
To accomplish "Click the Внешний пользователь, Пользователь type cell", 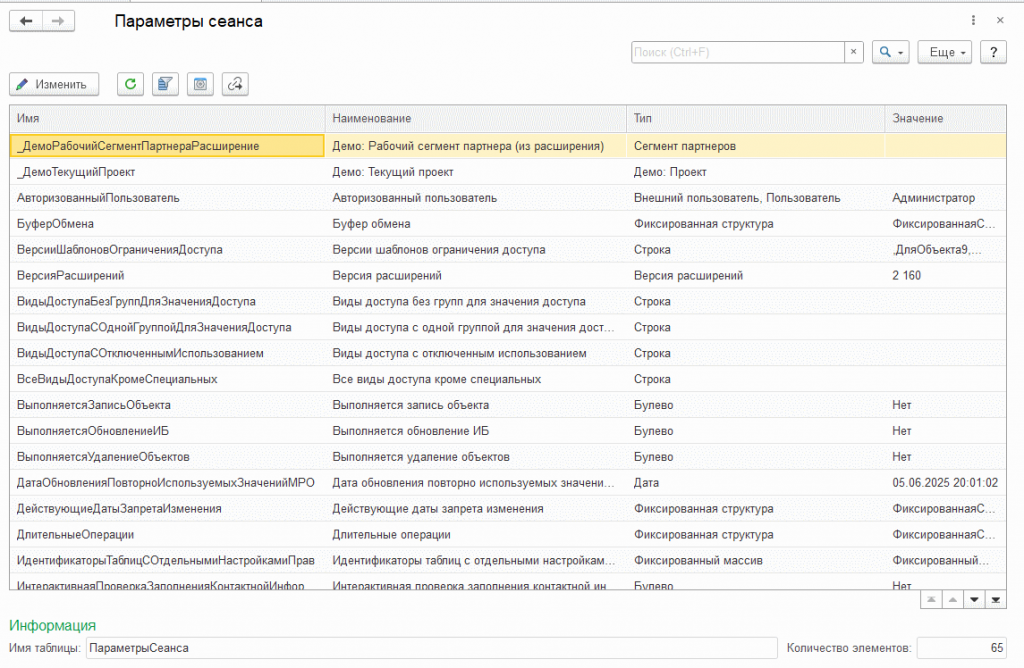I will (x=756, y=198).
